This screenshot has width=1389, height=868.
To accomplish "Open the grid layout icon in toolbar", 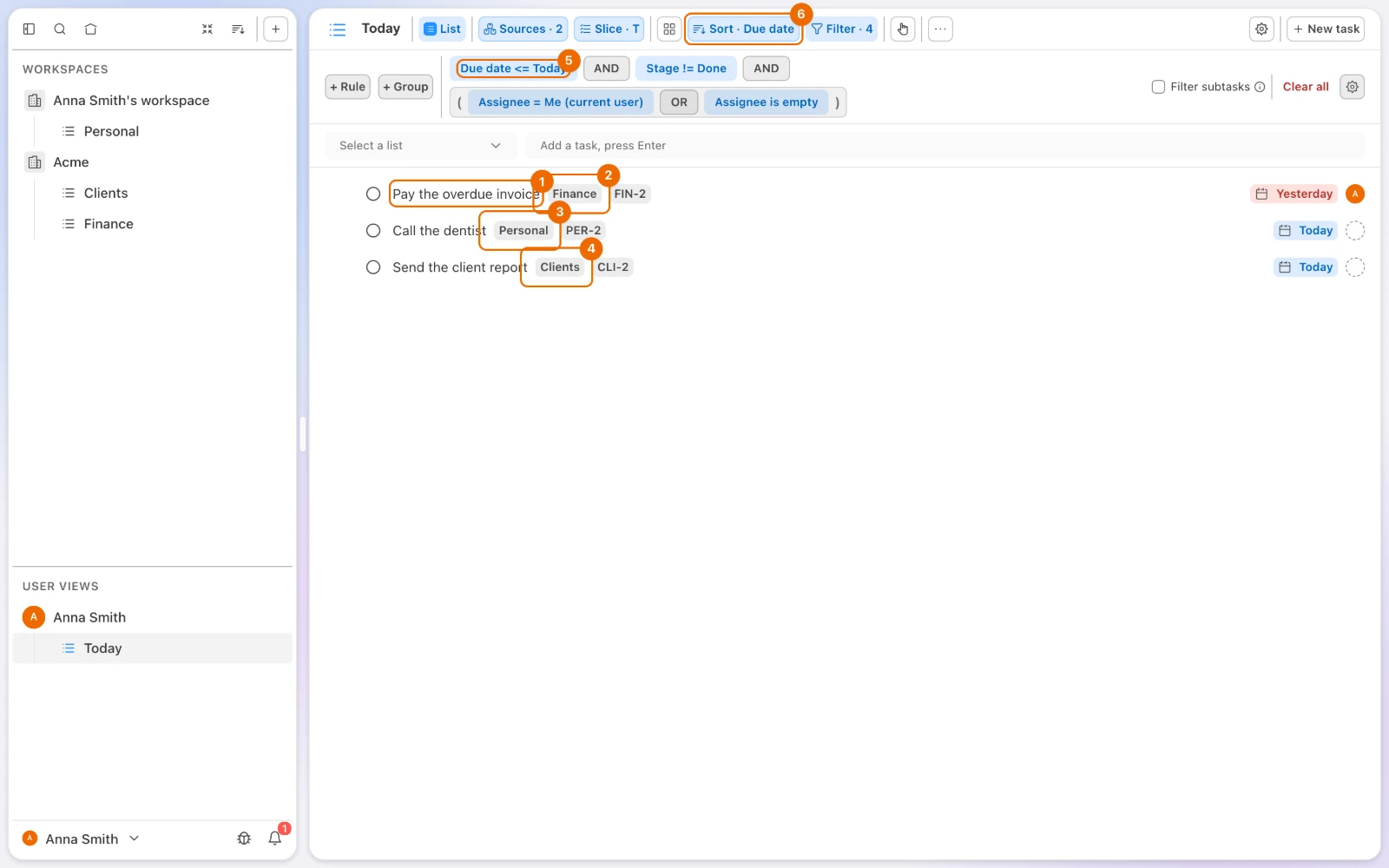I will (669, 29).
